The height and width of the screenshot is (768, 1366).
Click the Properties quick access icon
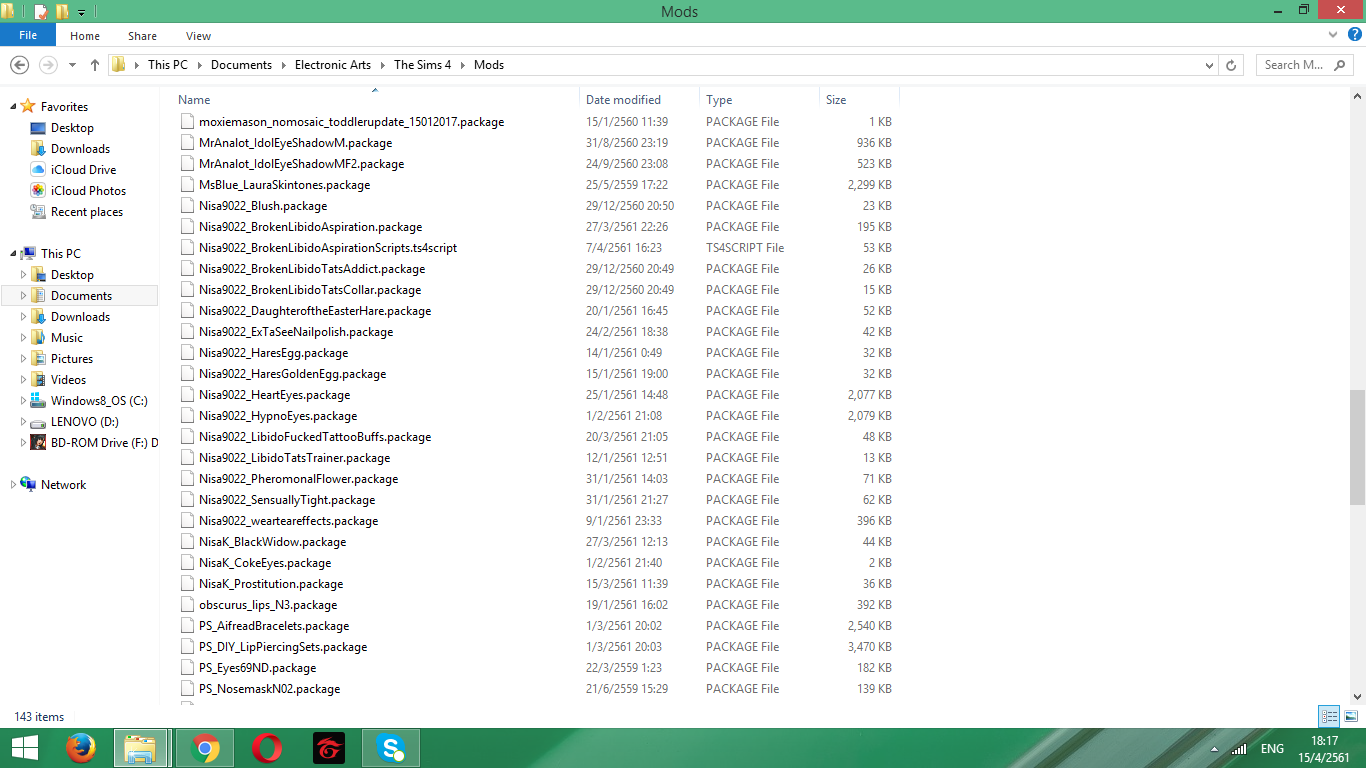pyautogui.click(x=40, y=12)
